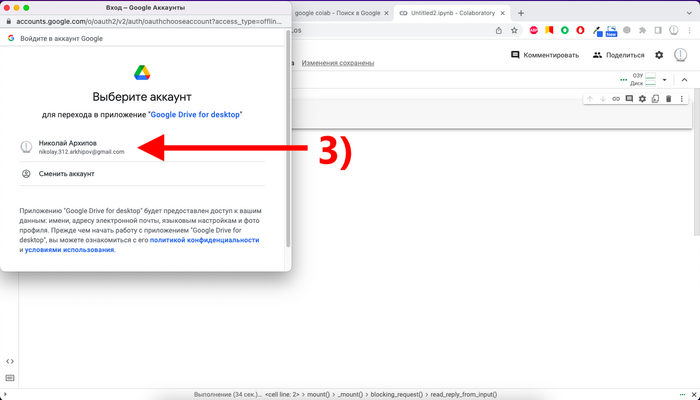Open the условиями использования link
700x400 pixels.
(69, 250)
